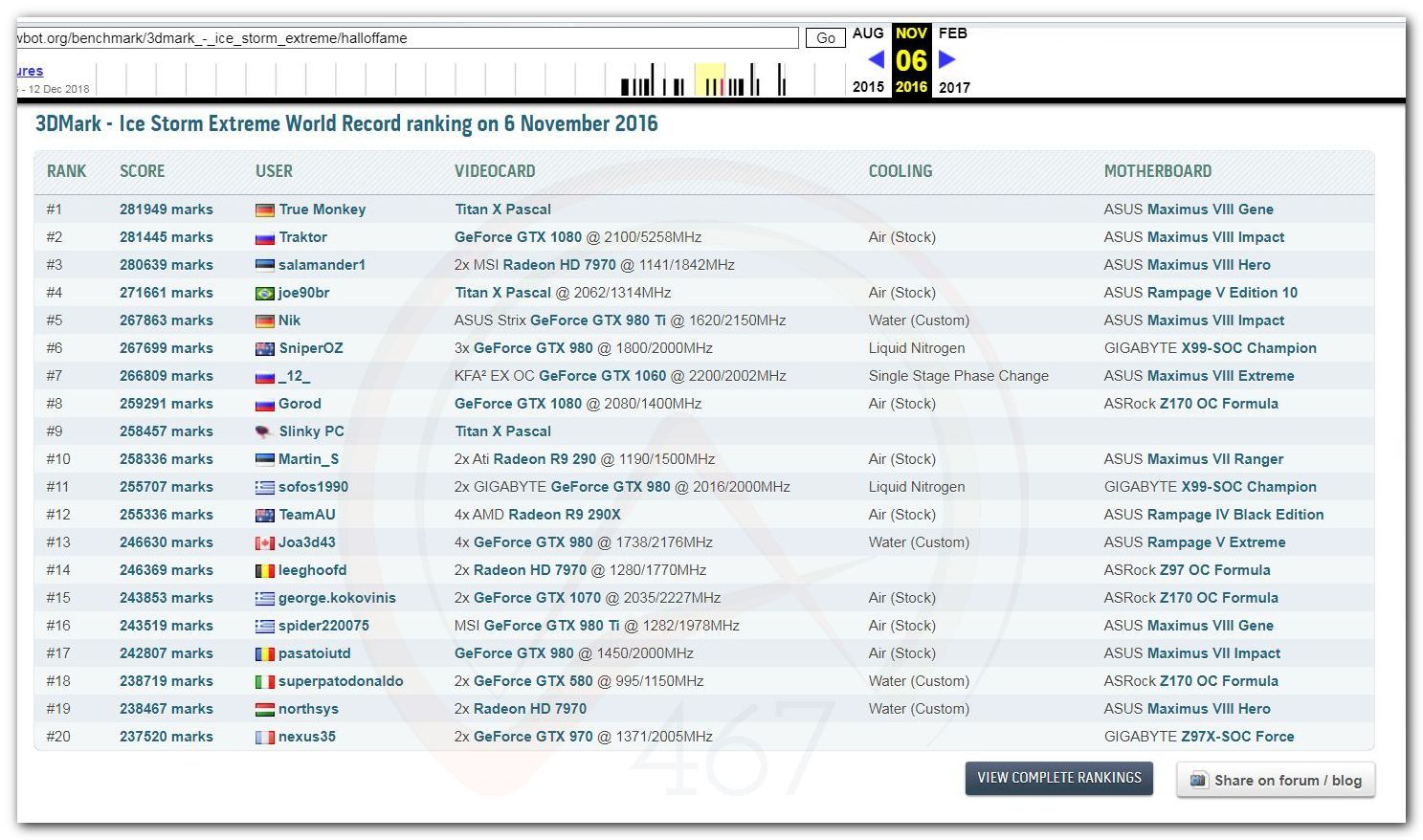Open Traktor user profile
This screenshot has height=840, width=1423.
(x=302, y=237)
